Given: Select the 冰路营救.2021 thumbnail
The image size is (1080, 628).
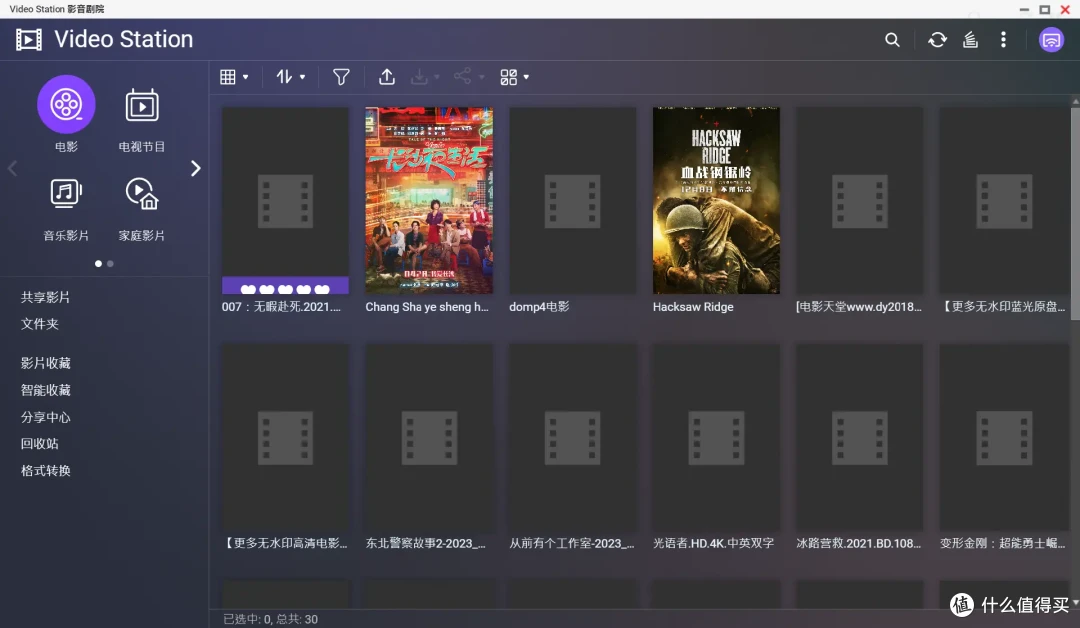Looking at the screenshot, I should (x=860, y=437).
